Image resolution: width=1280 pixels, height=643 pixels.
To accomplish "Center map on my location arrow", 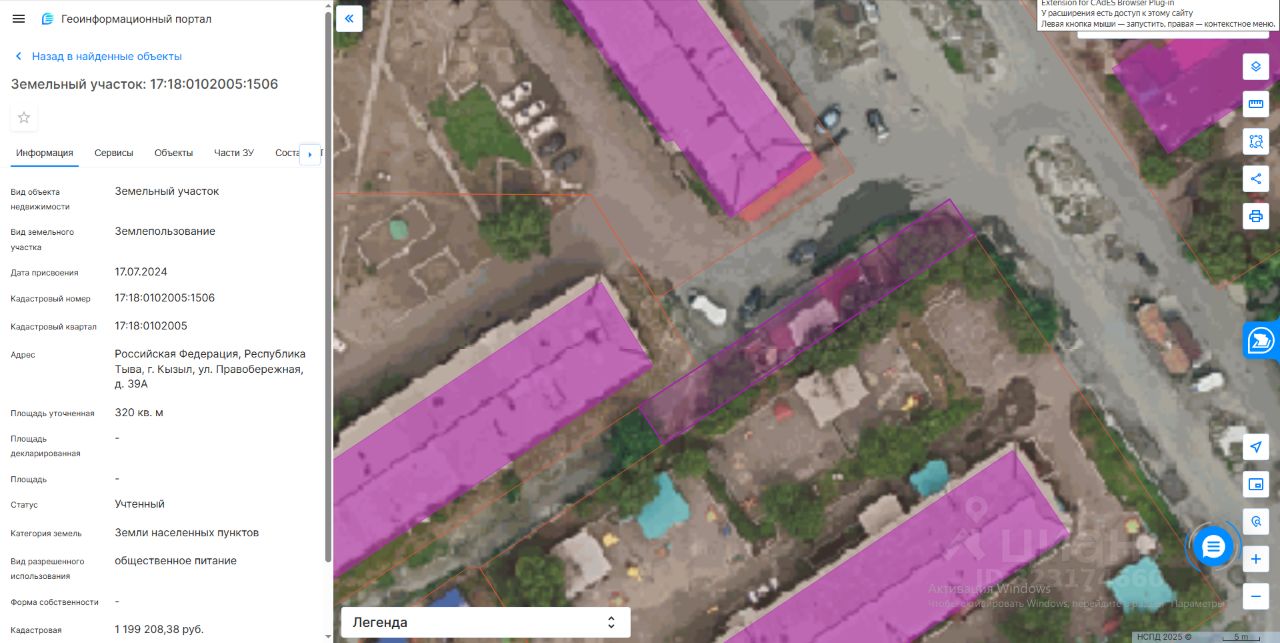I will (x=1256, y=447).
